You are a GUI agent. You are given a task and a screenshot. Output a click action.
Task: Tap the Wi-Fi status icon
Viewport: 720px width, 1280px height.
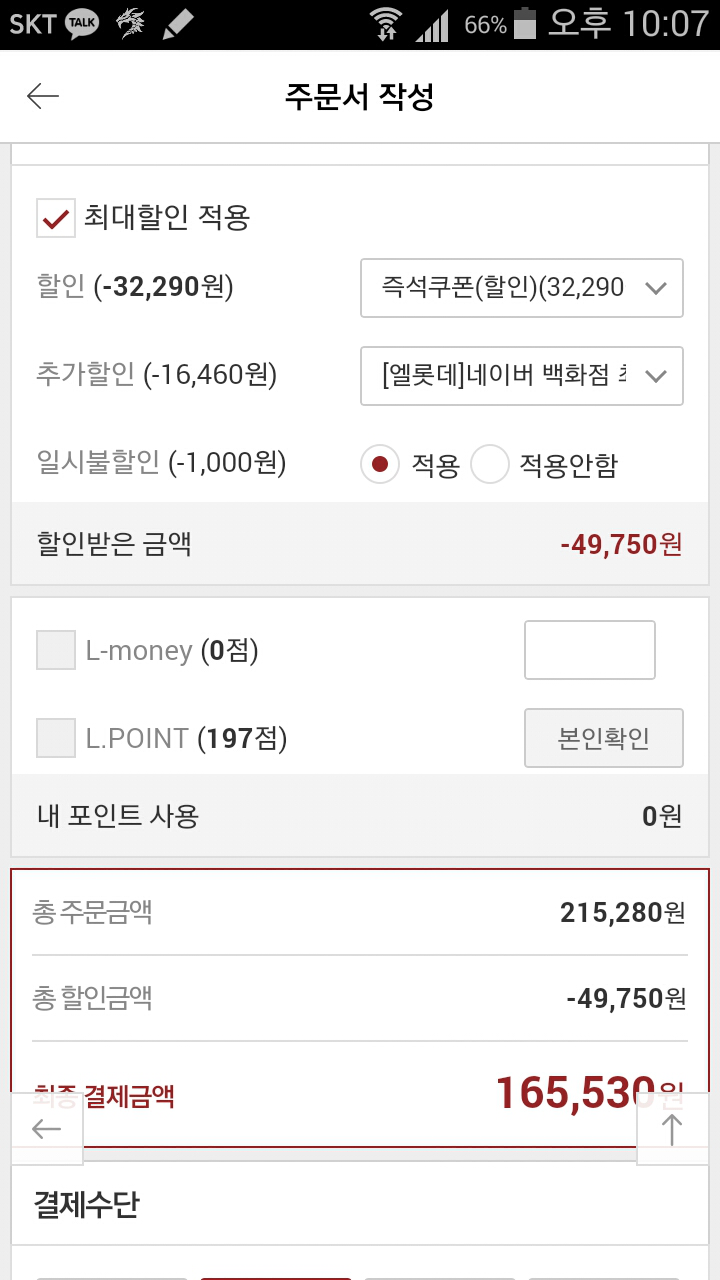tap(384, 24)
